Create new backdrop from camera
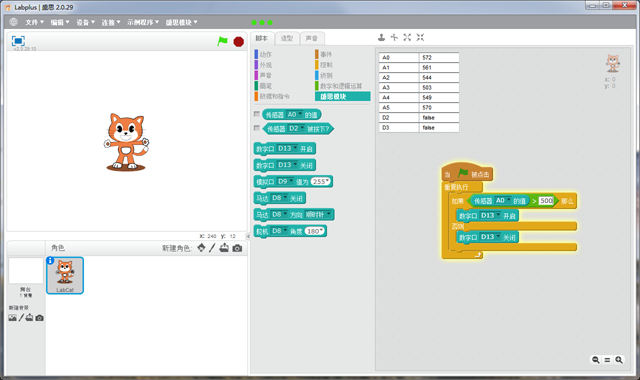Image resolution: width=640 pixels, height=380 pixels. coord(39,318)
